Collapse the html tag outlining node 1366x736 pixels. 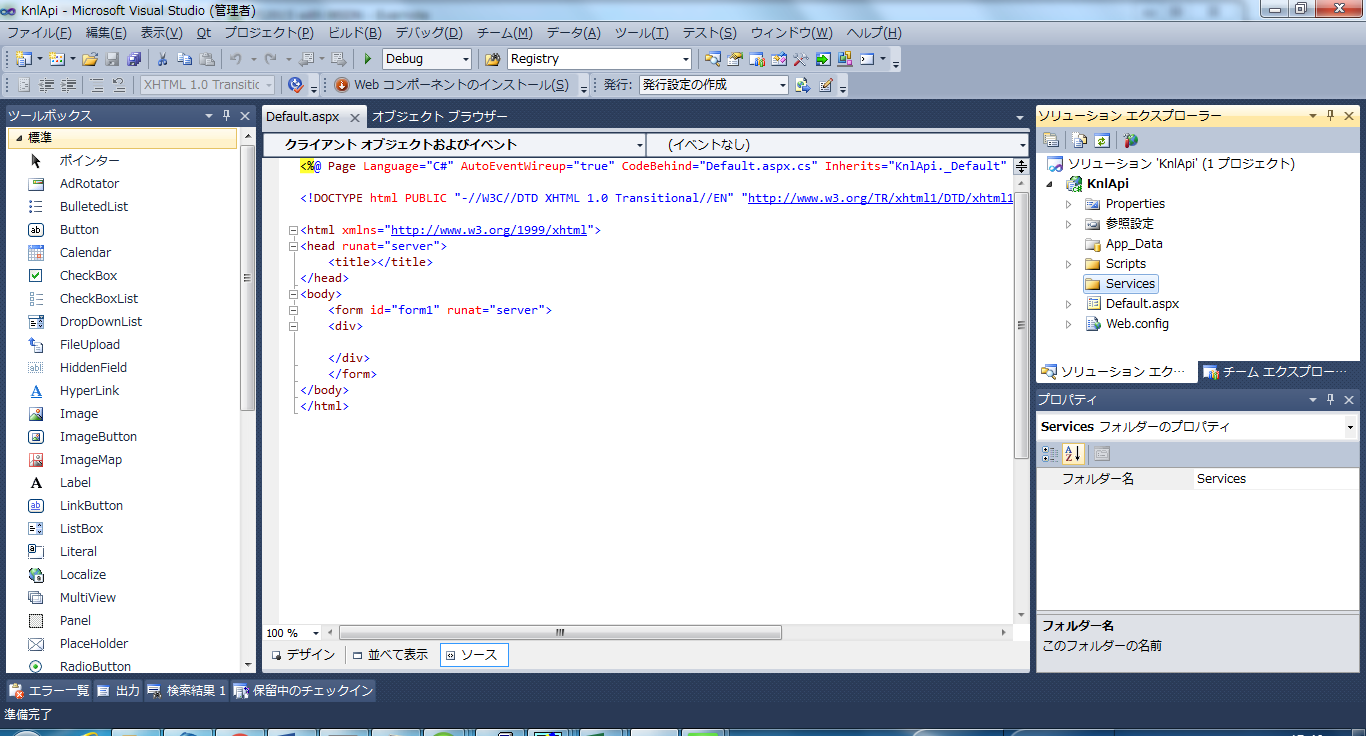(x=293, y=230)
